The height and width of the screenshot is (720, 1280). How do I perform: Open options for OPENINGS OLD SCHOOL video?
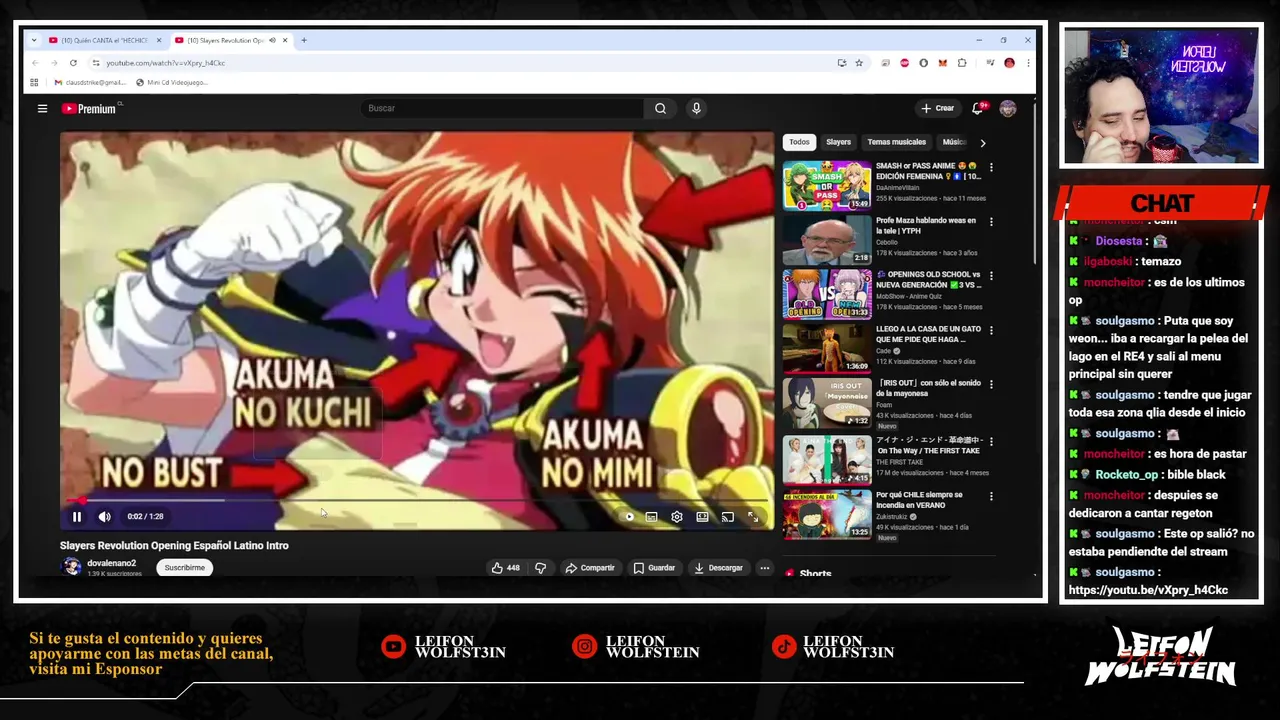pyautogui.click(x=991, y=276)
